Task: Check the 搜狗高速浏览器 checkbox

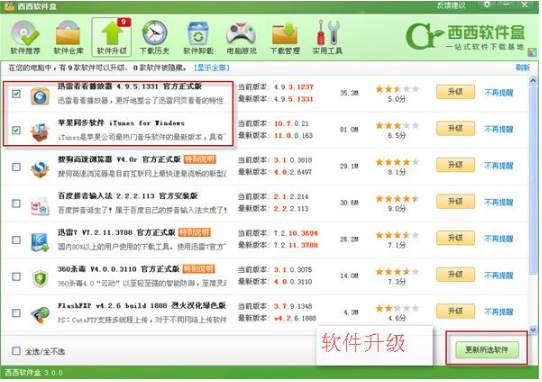Action: 16,167
